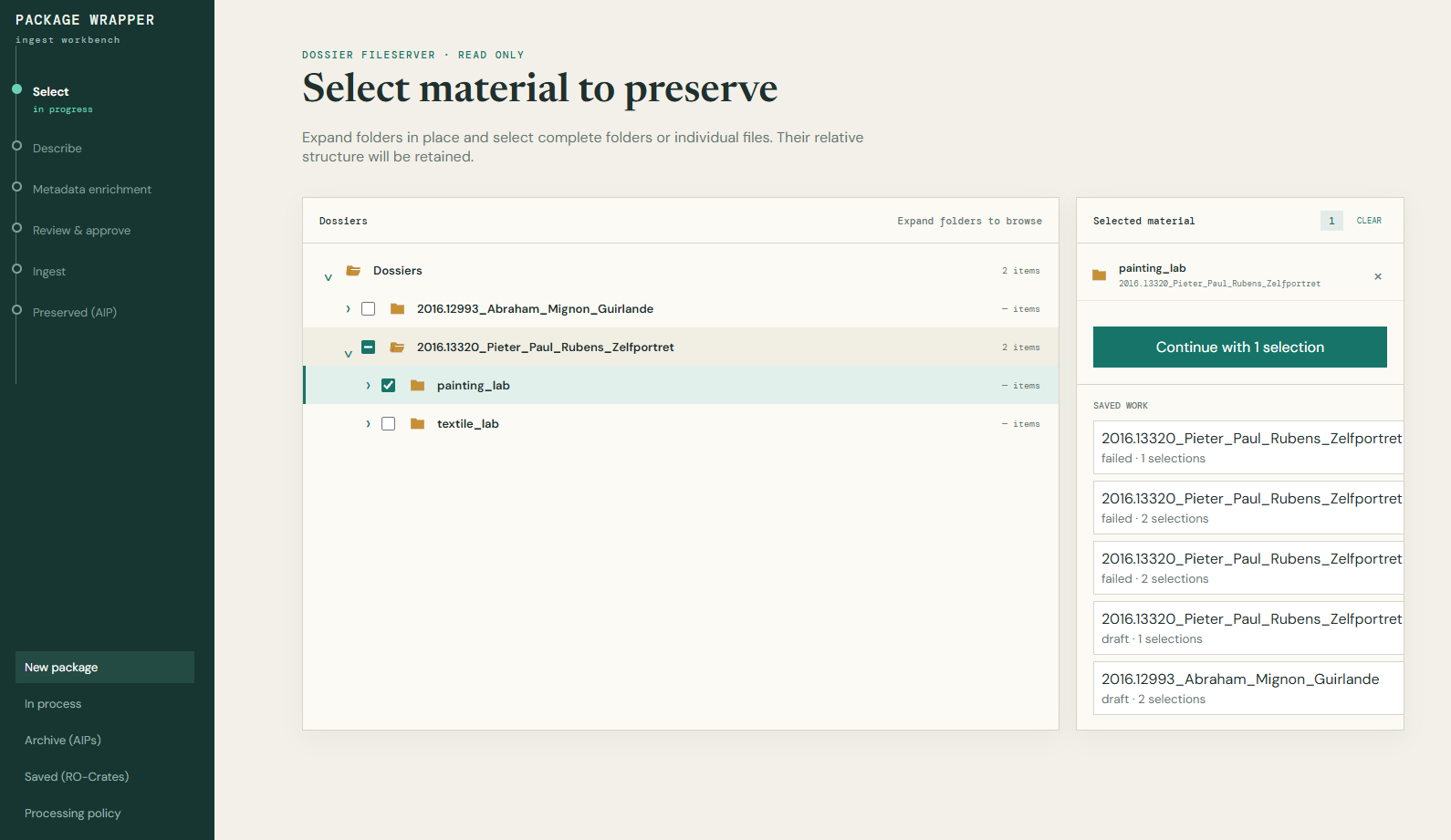The width and height of the screenshot is (1451, 840).
Task: Open New package in the sidebar
Action: click(x=105, y=667)
